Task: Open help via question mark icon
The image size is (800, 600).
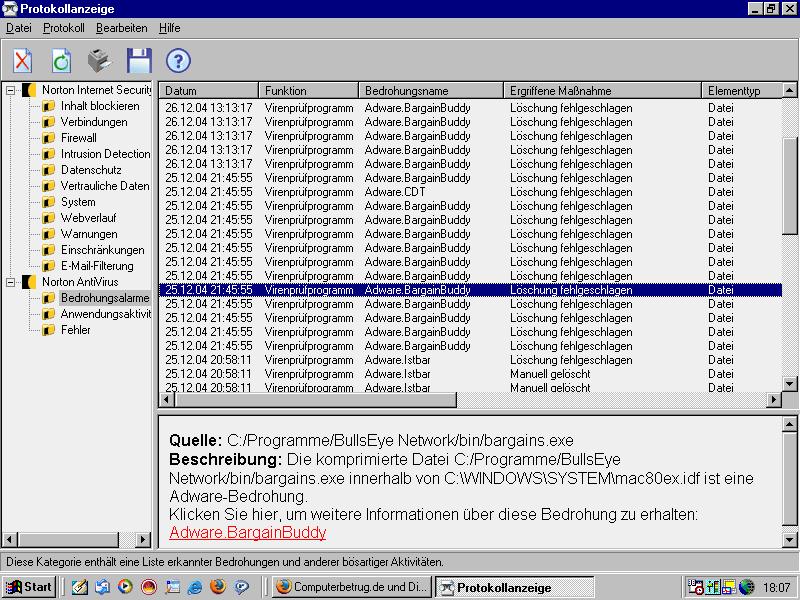Action: (x=177, y=61)
